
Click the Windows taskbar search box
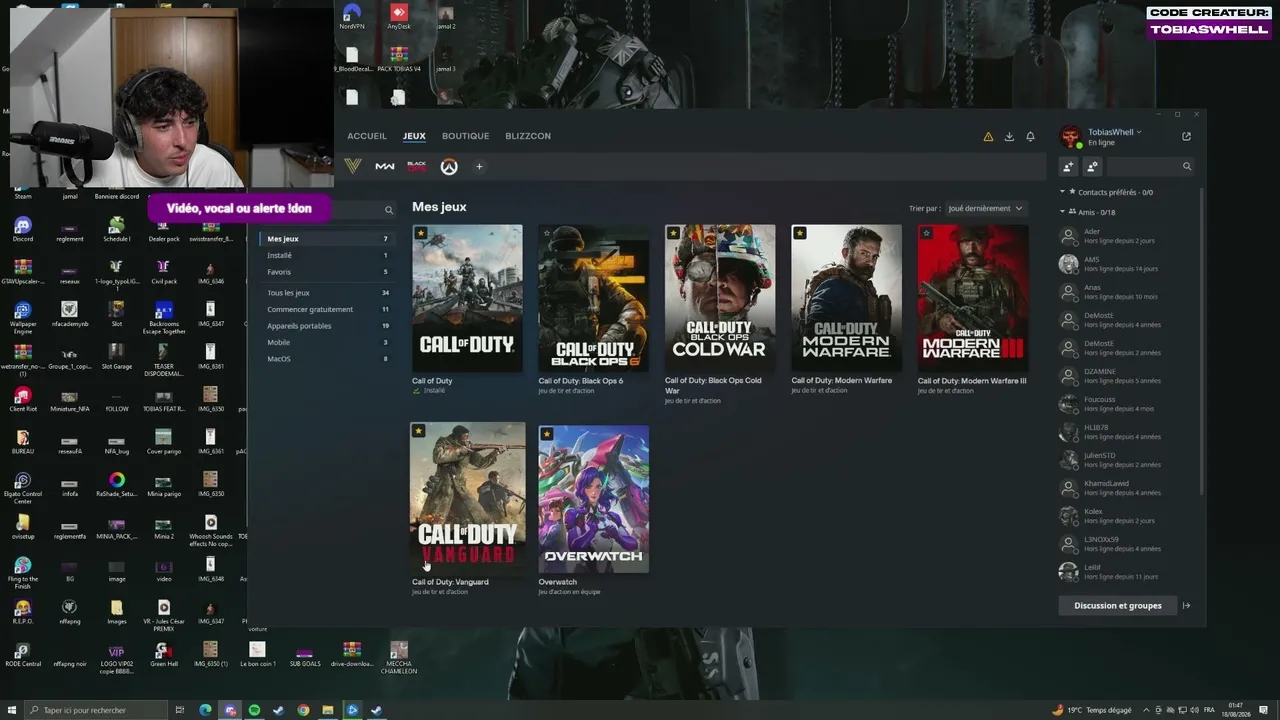pos(97,710)
